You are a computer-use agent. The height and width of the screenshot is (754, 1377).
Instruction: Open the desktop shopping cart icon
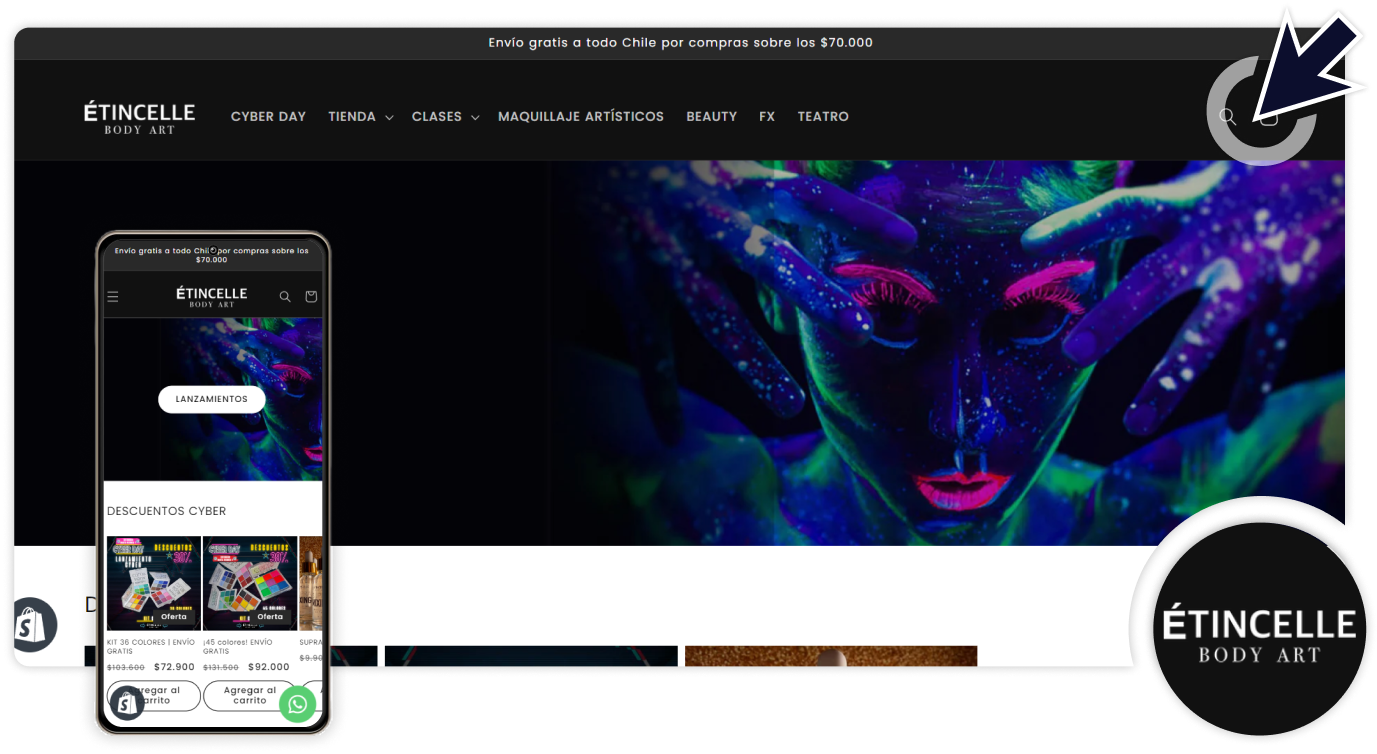(1269, 117)
